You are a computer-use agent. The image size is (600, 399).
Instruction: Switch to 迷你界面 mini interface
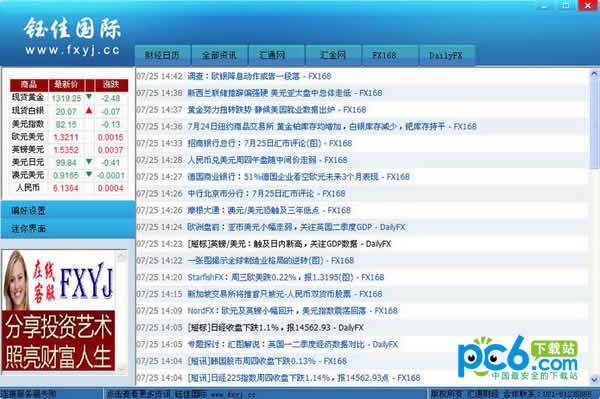(x=68, y=229)
